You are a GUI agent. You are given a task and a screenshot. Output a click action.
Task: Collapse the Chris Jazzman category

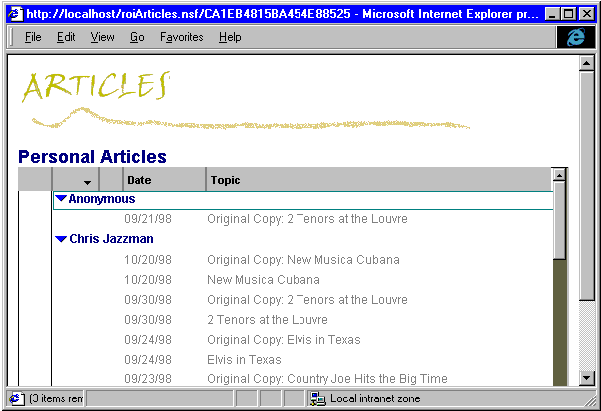(61, 239)
